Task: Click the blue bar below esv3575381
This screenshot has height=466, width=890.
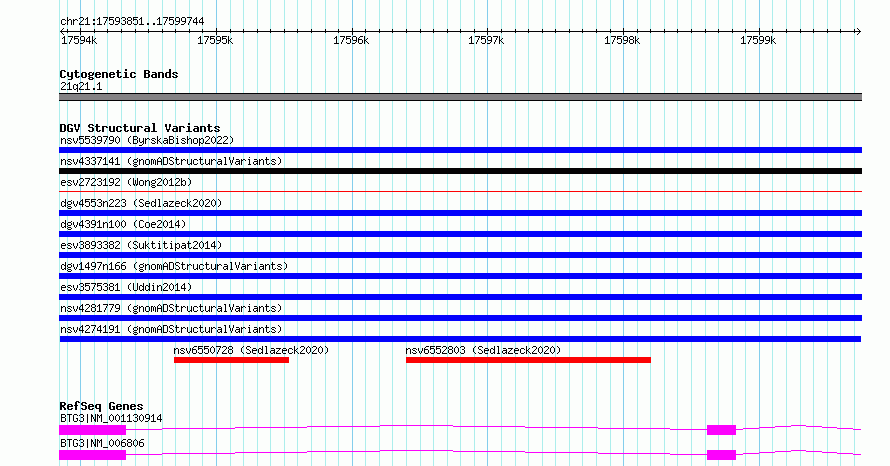Action: (460, 297)
